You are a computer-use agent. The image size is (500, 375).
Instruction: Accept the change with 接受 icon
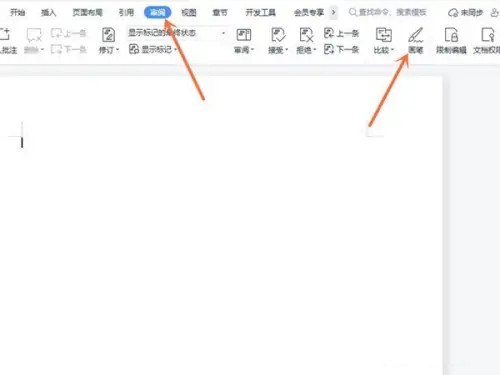[278, 35]
